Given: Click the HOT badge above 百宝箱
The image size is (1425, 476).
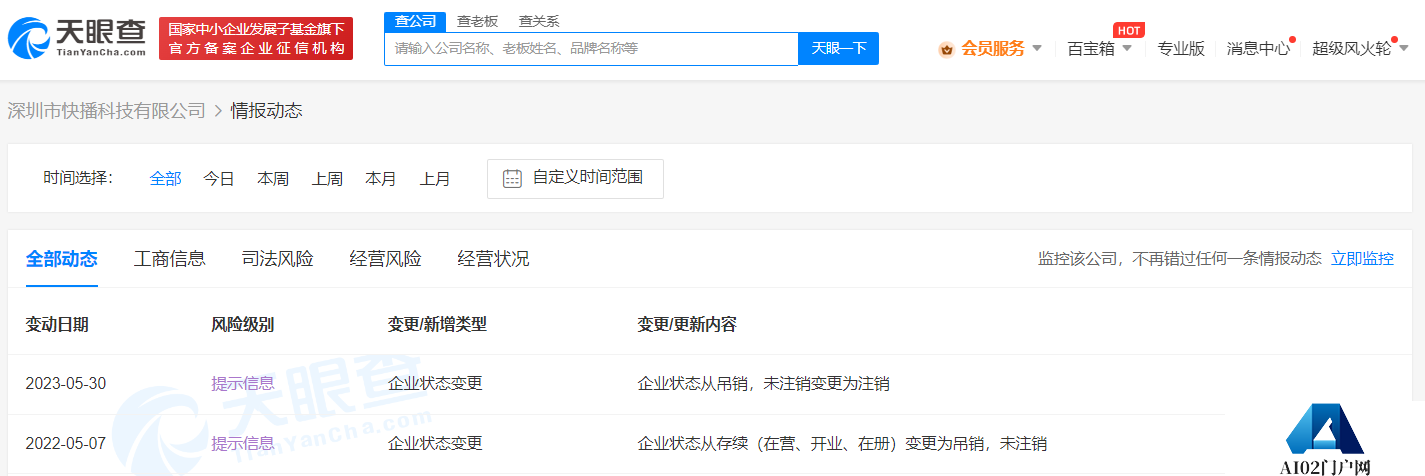Looking at the screenshot, I should click(x=1128, y=30).
